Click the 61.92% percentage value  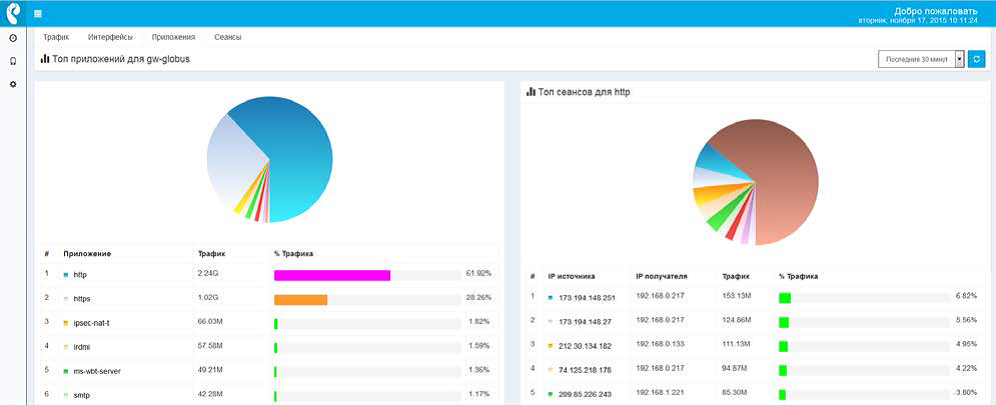[478, 273]
